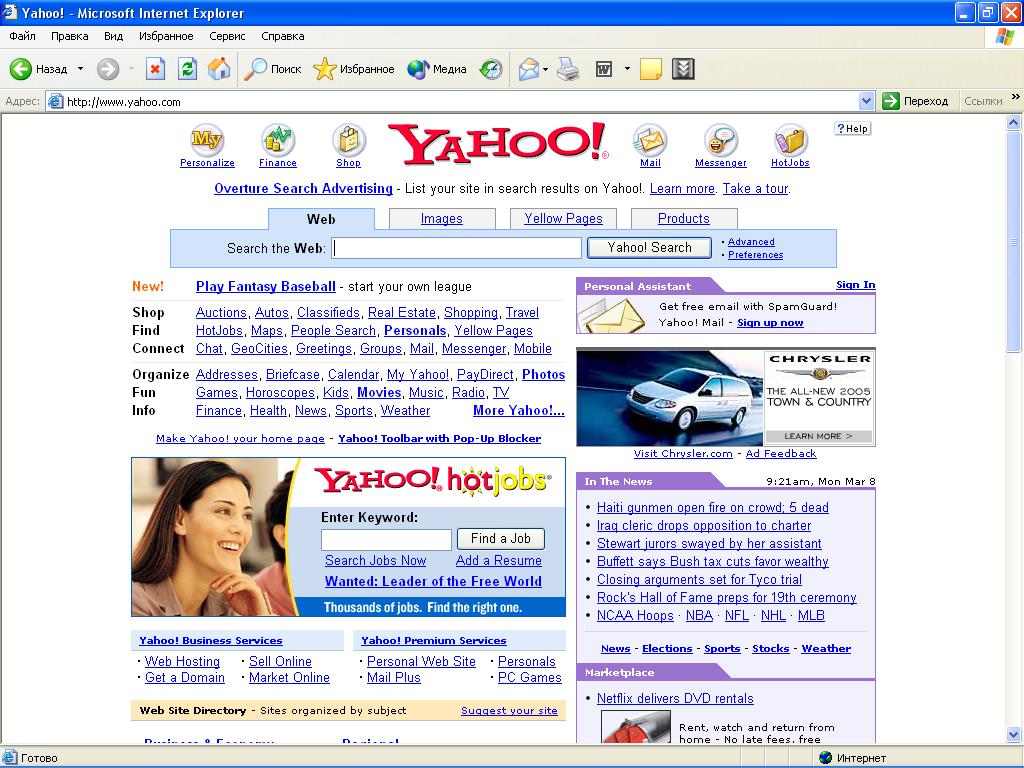Open the Избранное menu

(166, 36)
